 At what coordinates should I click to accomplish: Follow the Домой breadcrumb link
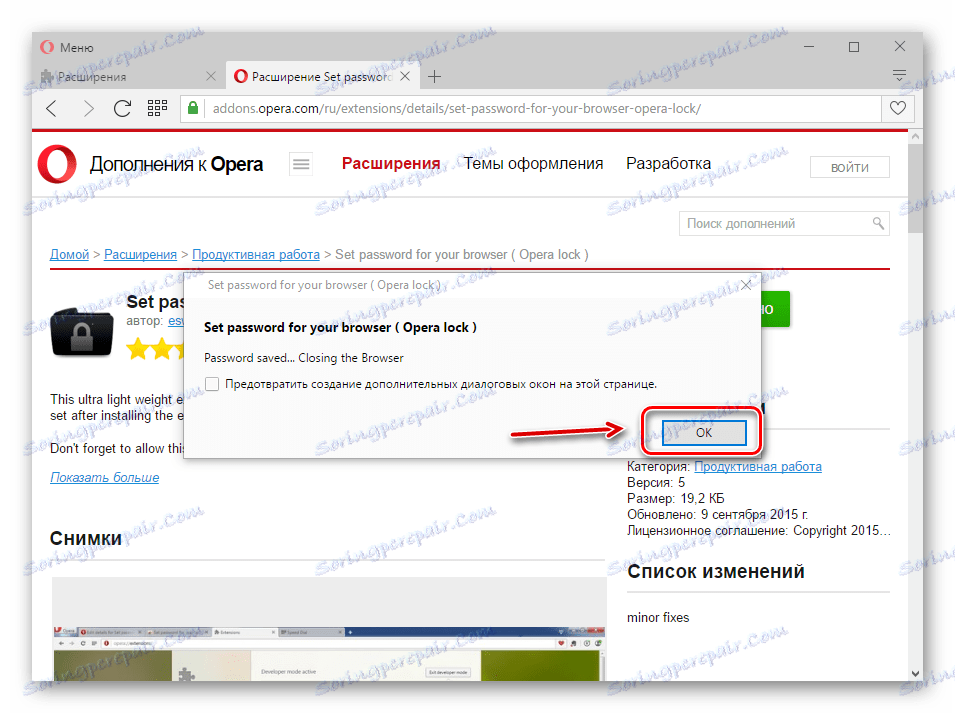69,255
